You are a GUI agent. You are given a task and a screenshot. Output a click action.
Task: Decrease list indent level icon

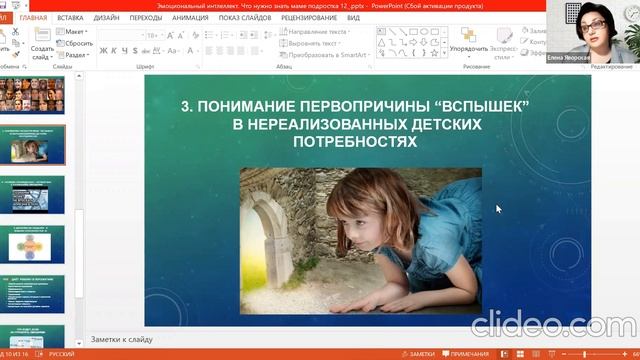tap(243, 36)
